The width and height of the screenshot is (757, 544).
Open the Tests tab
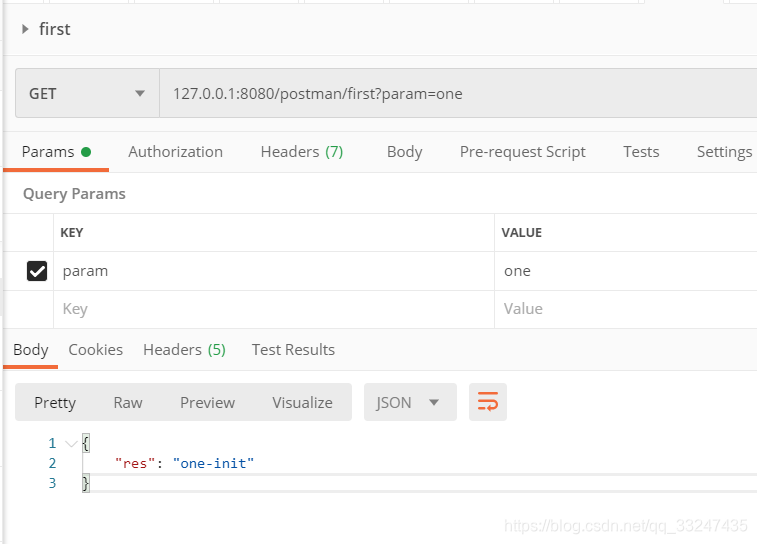[641, 152]
